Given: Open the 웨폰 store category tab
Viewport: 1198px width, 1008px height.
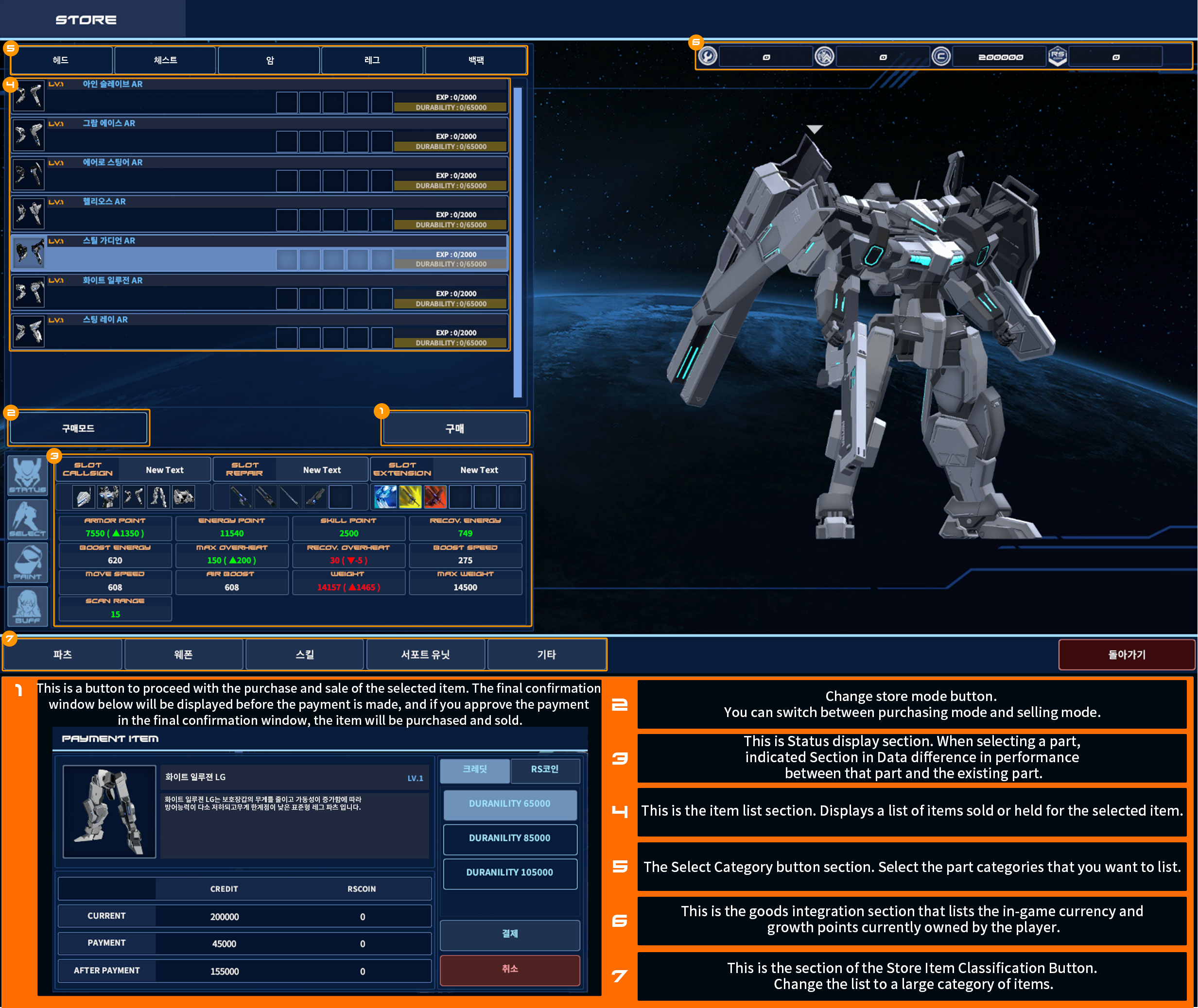Looking at the screenshot, I should tap(184, 654).
